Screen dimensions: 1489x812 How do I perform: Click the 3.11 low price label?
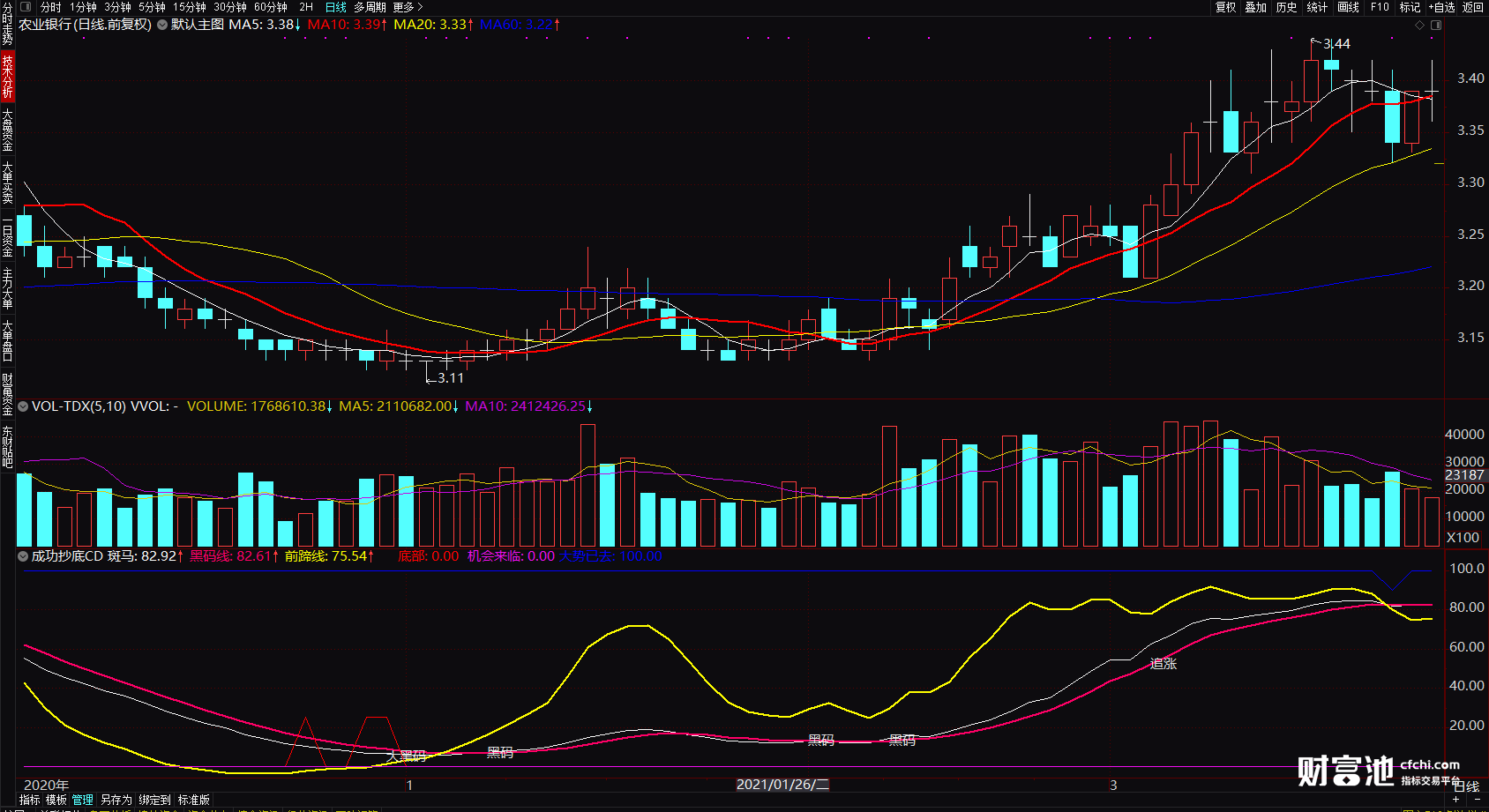[451, 378]
